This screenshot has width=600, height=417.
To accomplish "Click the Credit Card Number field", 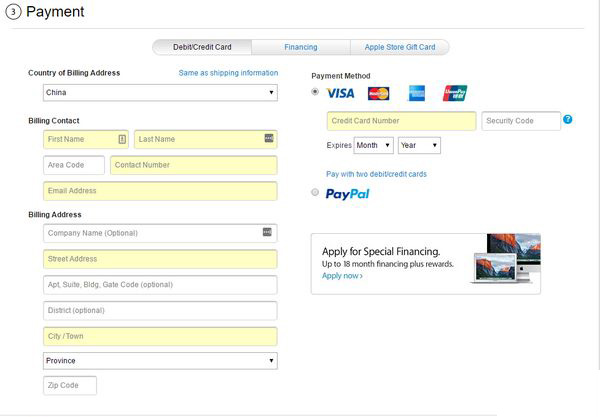I will [401, 121].
